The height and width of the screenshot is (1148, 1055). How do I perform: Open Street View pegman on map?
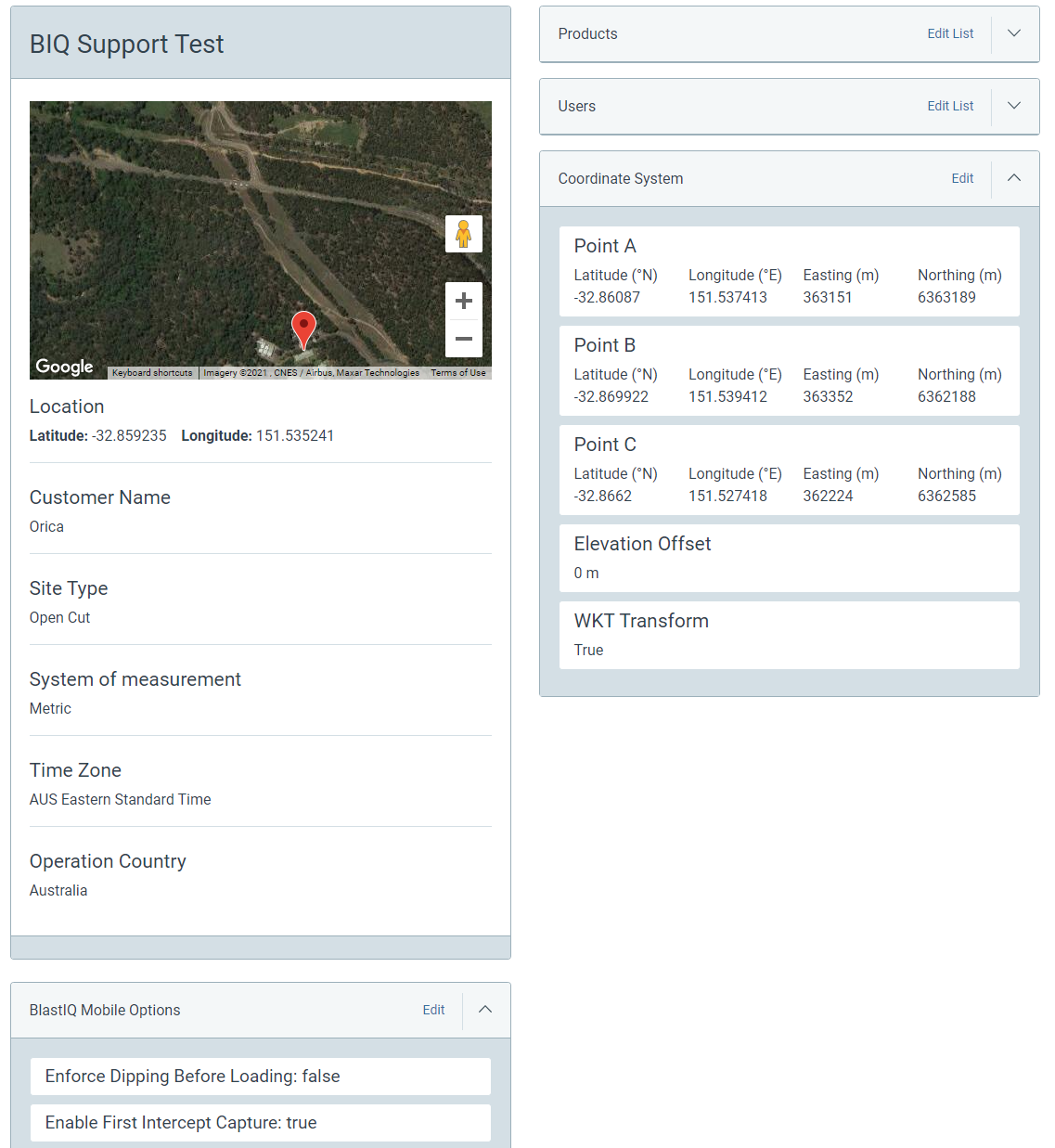pos(464,234)
